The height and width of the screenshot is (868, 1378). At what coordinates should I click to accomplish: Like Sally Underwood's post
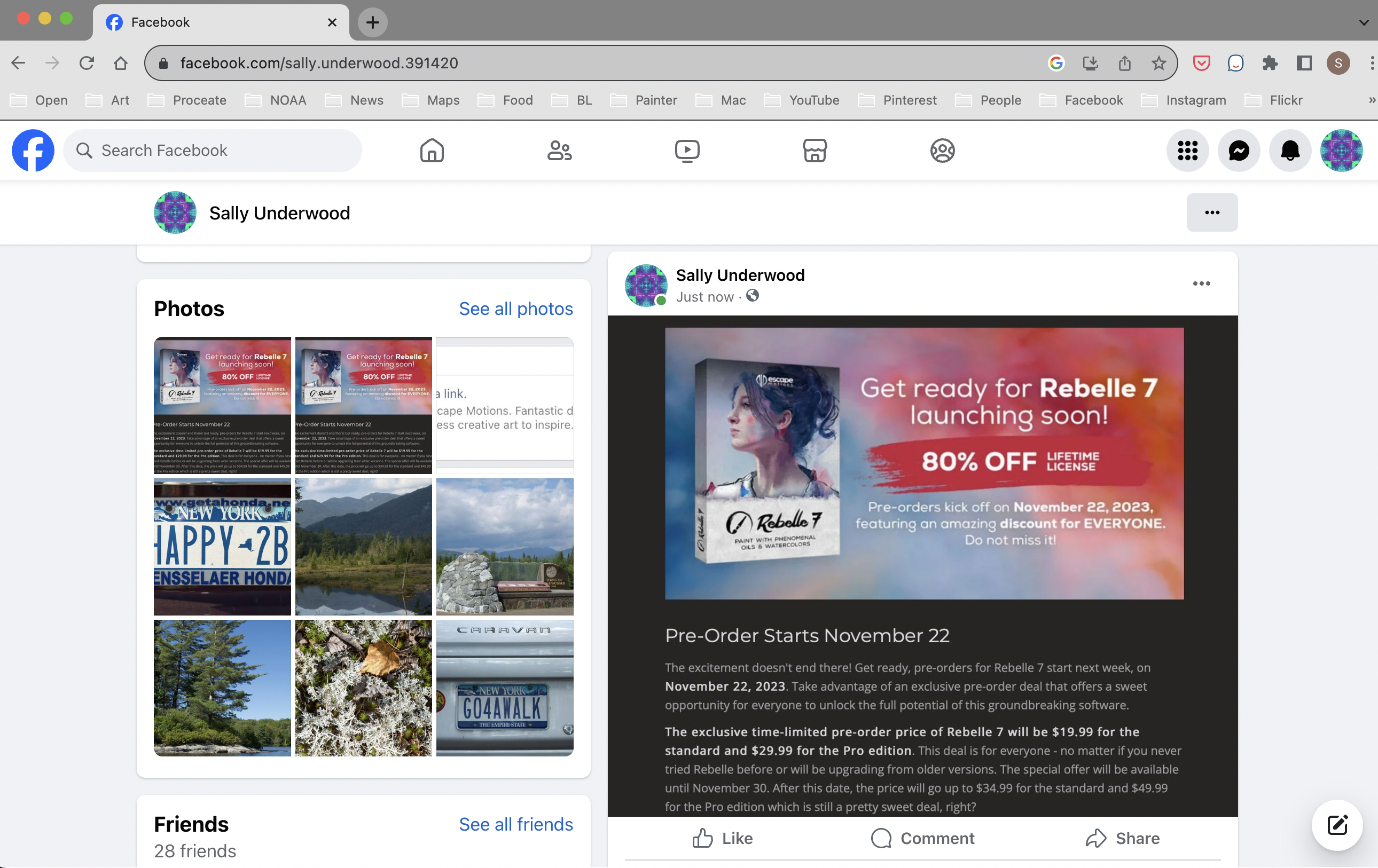click(x=723, y=838)
